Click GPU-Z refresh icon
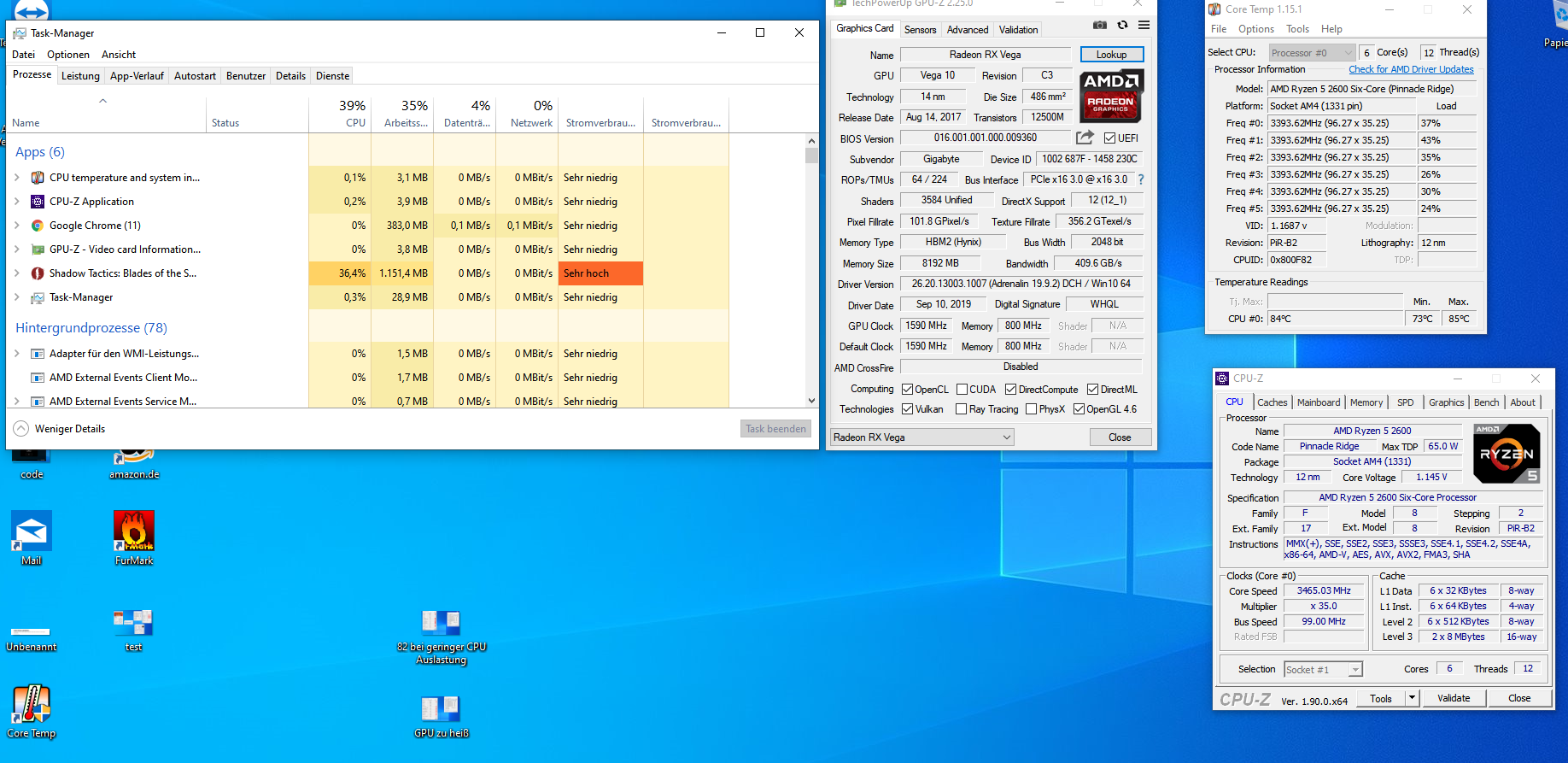1568x763 pixels. click(x=1122, y=26)
